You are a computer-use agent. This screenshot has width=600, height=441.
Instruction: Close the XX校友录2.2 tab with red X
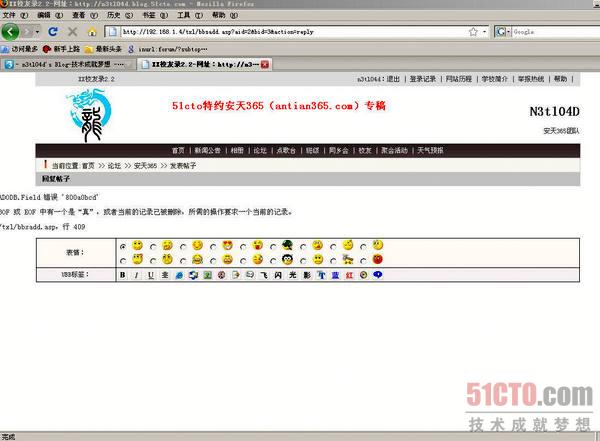265,64
